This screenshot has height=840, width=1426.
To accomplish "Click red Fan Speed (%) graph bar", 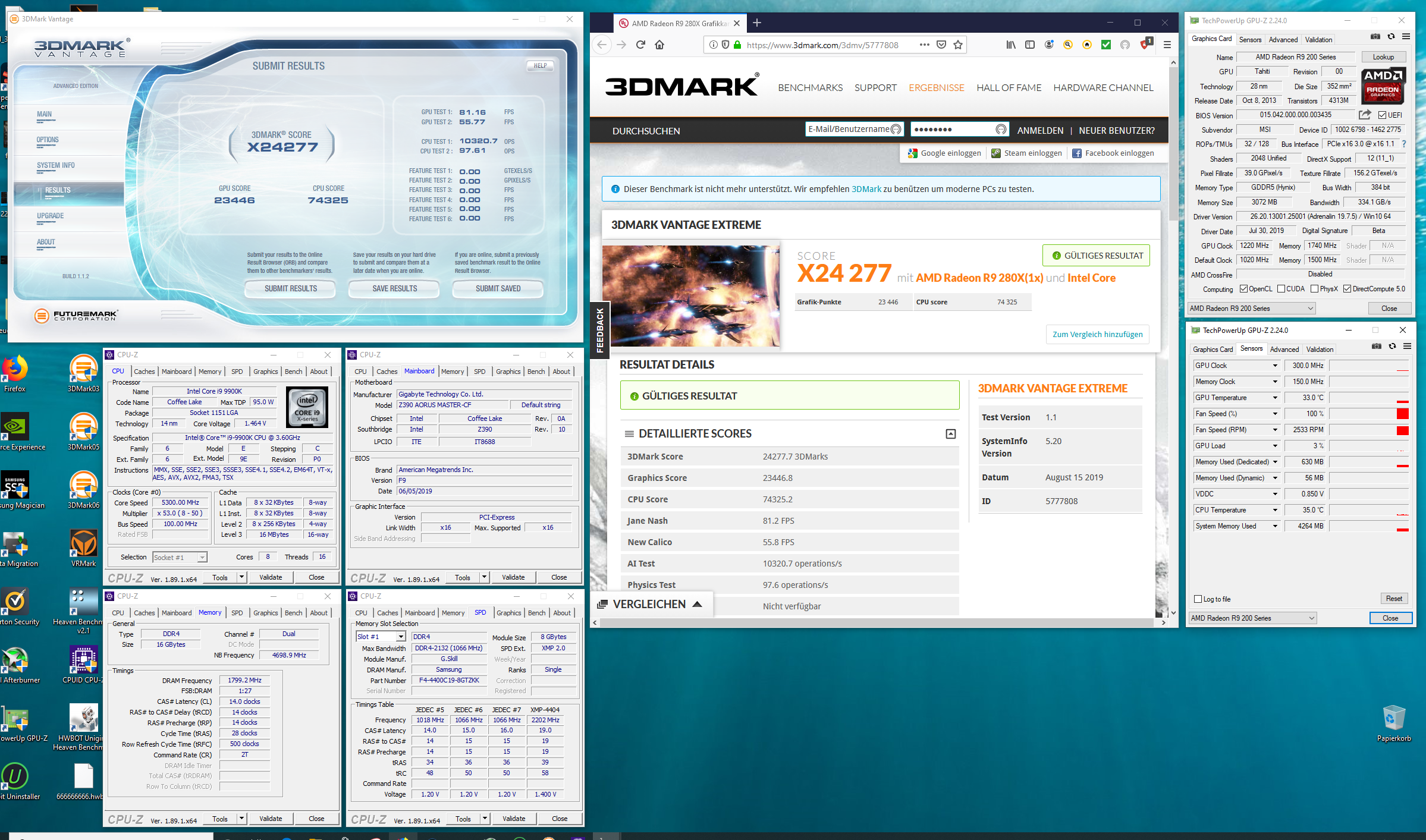I will pyautogui.click(x=1402, y=414).
